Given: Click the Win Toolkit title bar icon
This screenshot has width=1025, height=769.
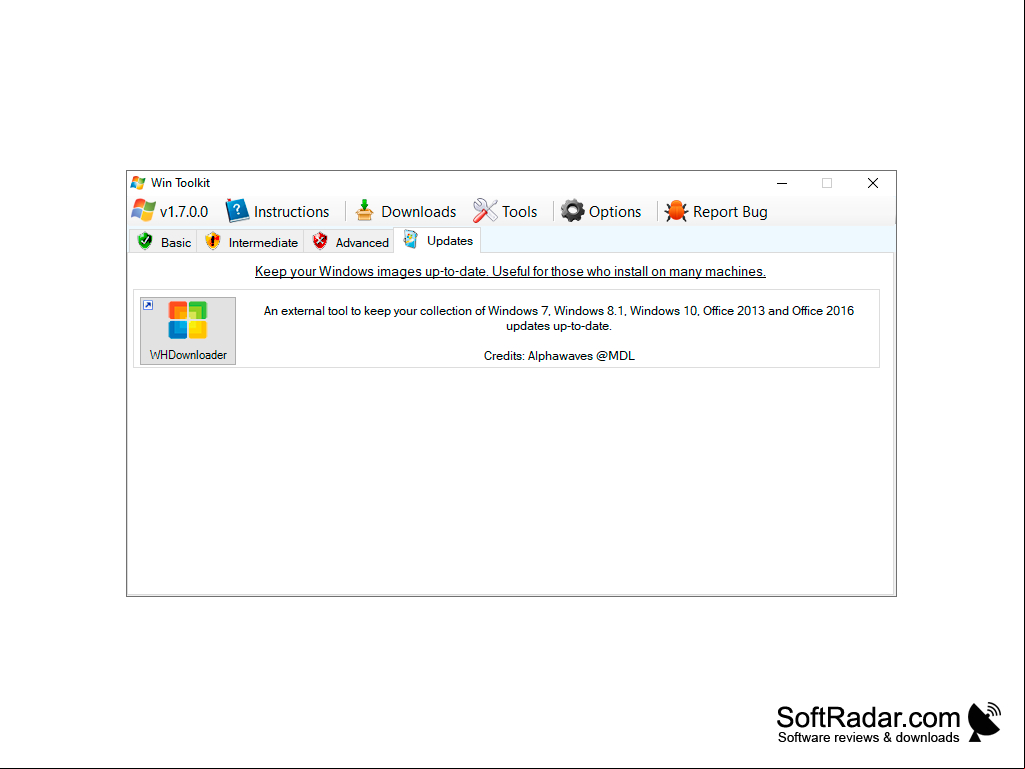Looking at the screenshot, I should [x=138, y=182].
